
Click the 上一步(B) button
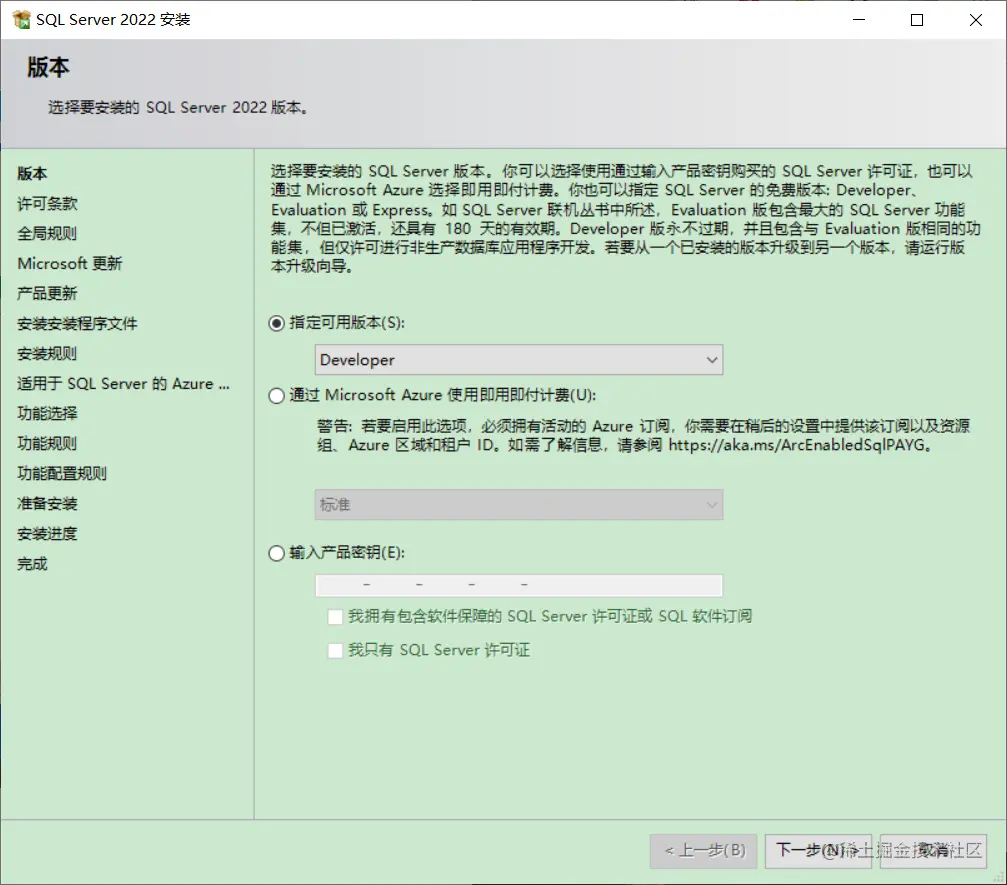tap(703, 851)
